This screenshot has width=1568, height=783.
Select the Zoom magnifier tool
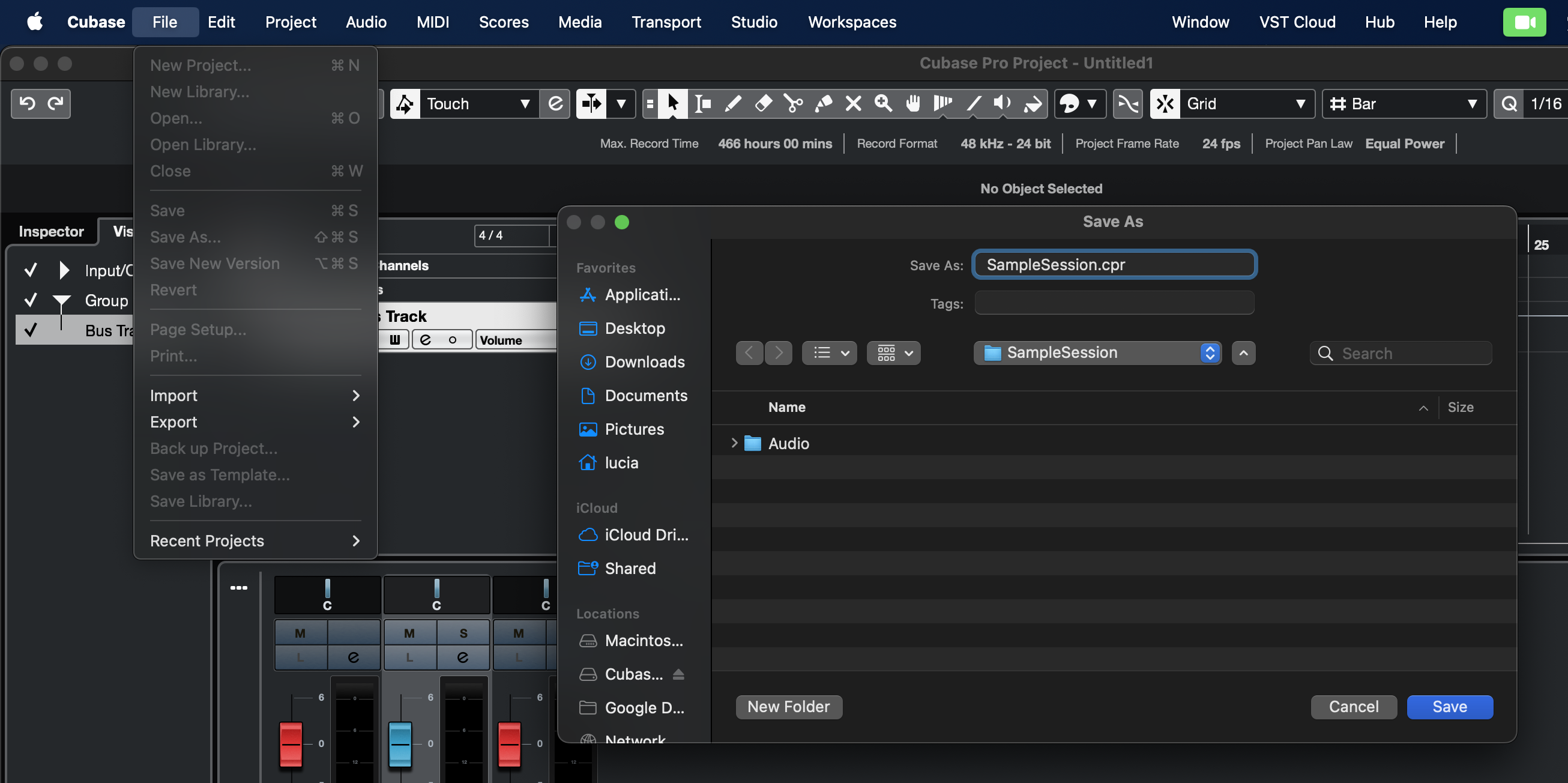tap(883, 103)
